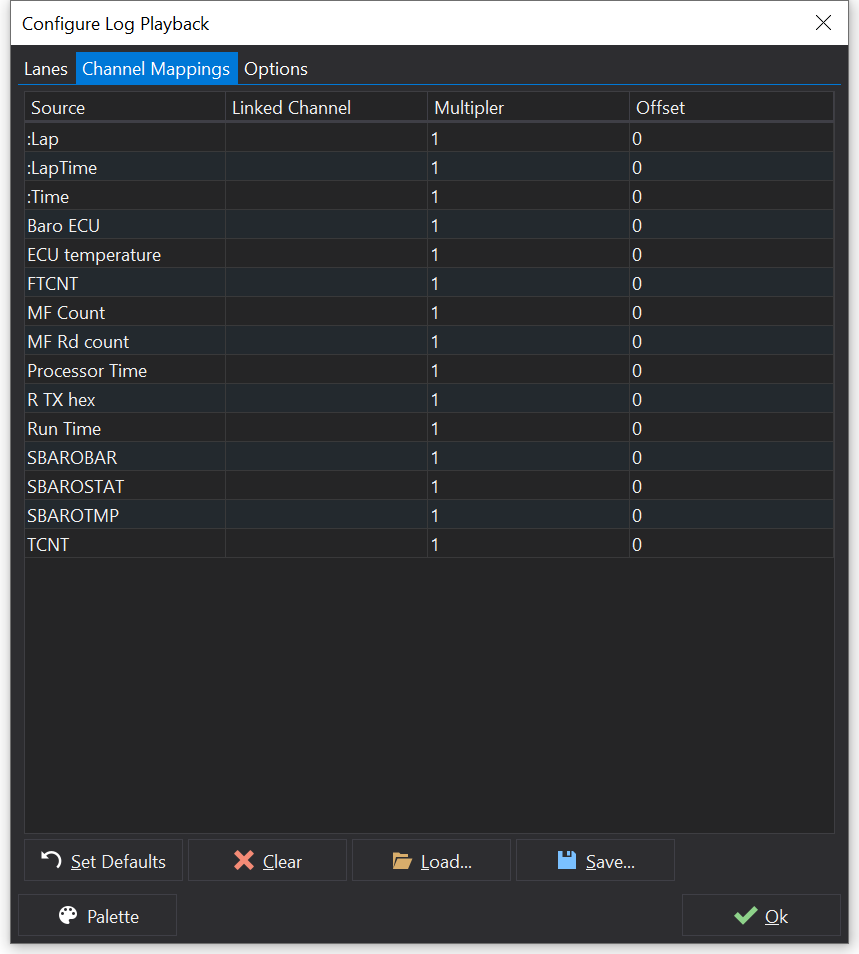Click the Multipler column header

point(528,107)
